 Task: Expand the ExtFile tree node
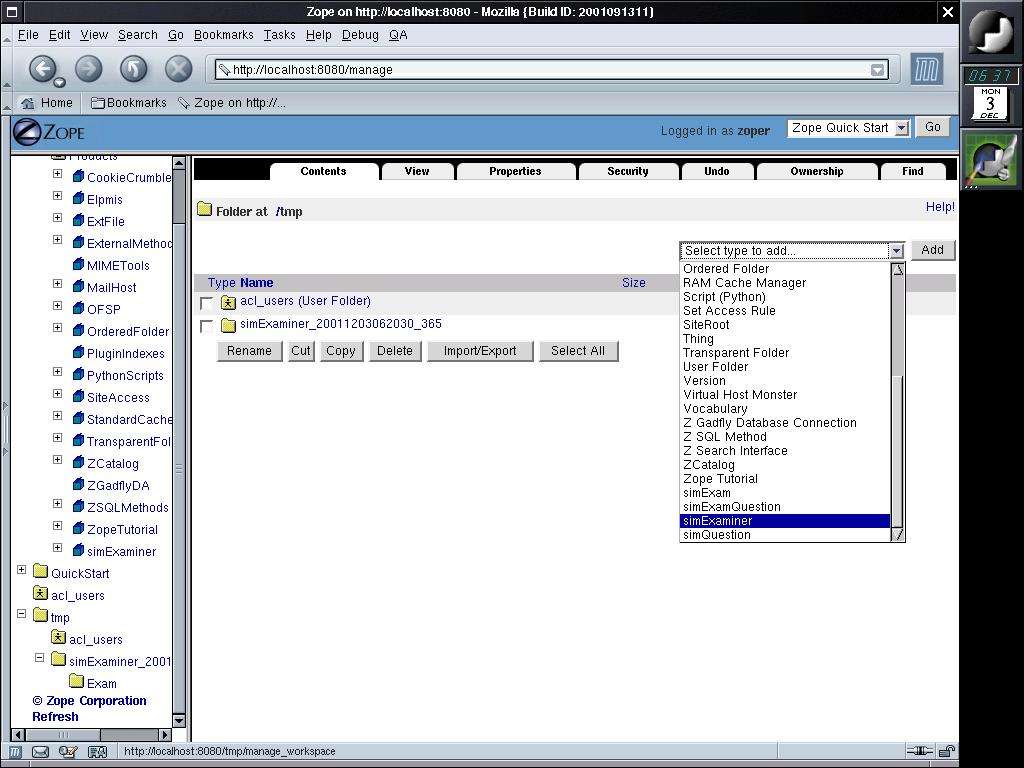point(57,217)
